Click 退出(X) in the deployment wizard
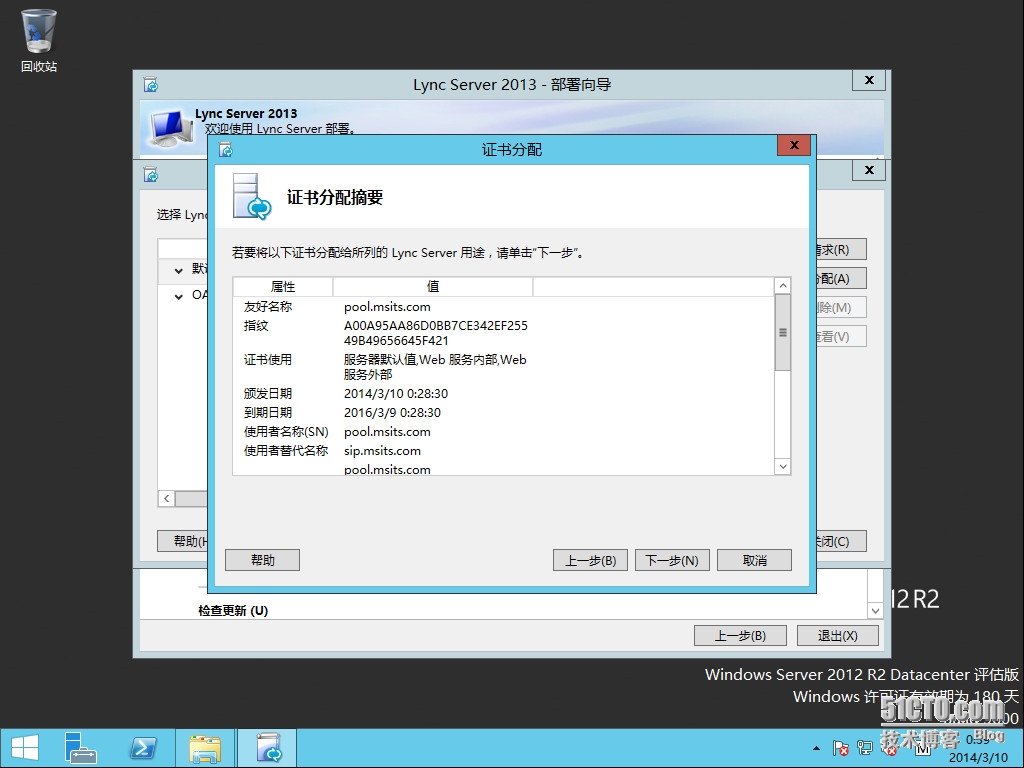The image size is (1024, 768). 838,635
